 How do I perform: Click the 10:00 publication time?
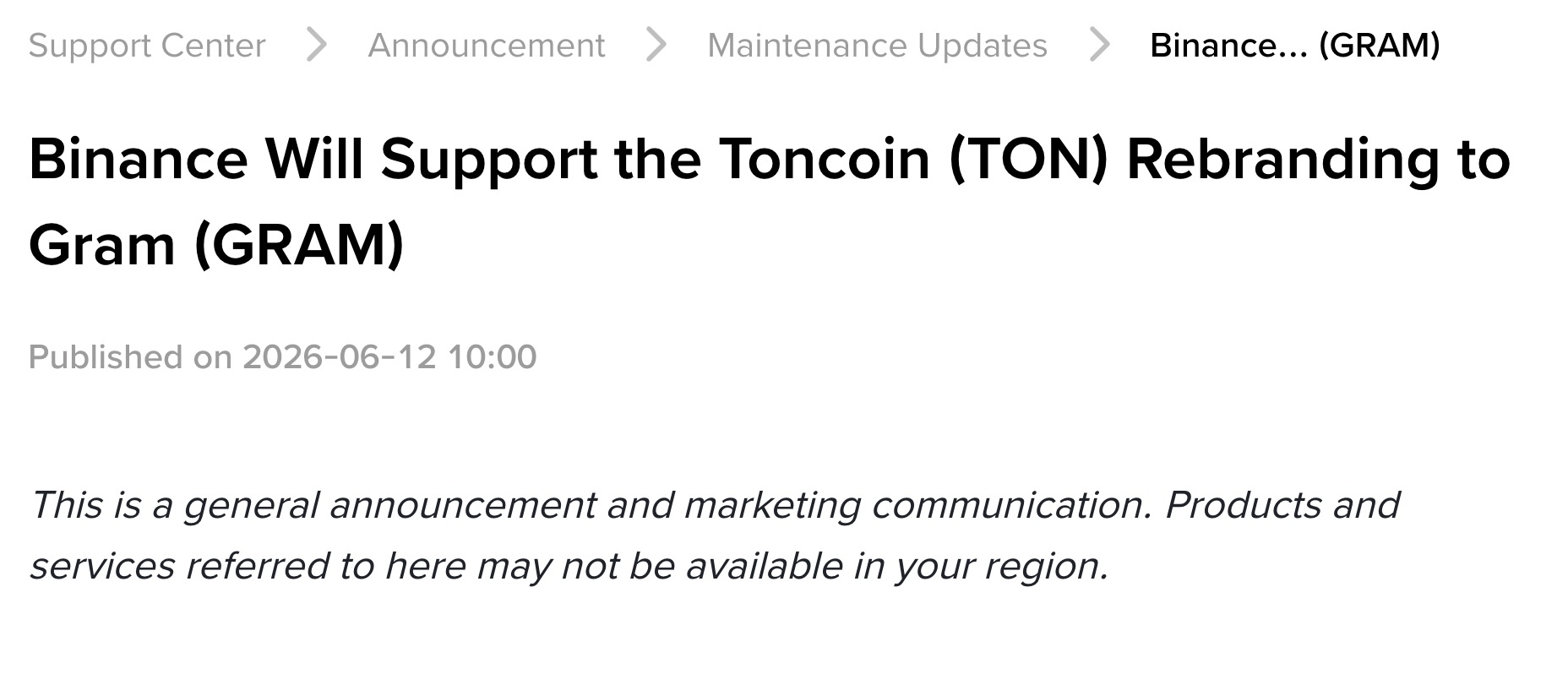(x=492, y=357)
